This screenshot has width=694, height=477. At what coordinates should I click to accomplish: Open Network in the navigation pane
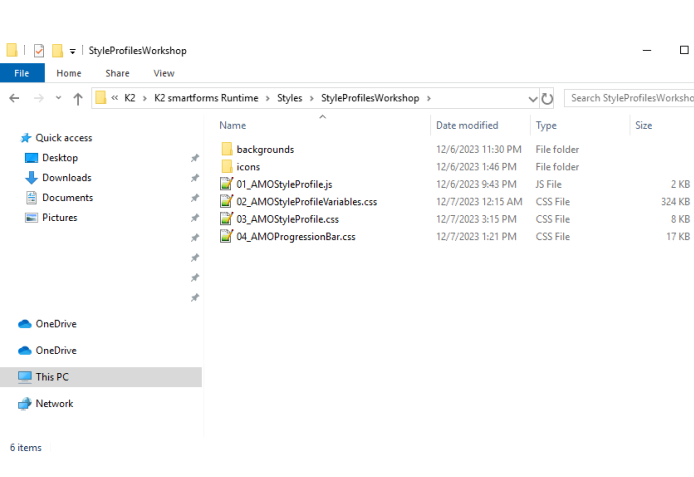54,404
